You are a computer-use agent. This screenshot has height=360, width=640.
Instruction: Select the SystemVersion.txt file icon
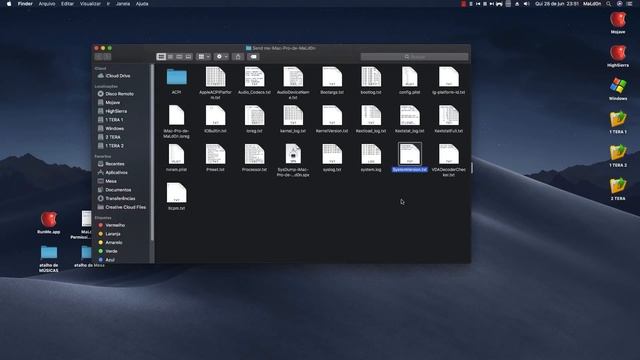[x=409, y=154]
